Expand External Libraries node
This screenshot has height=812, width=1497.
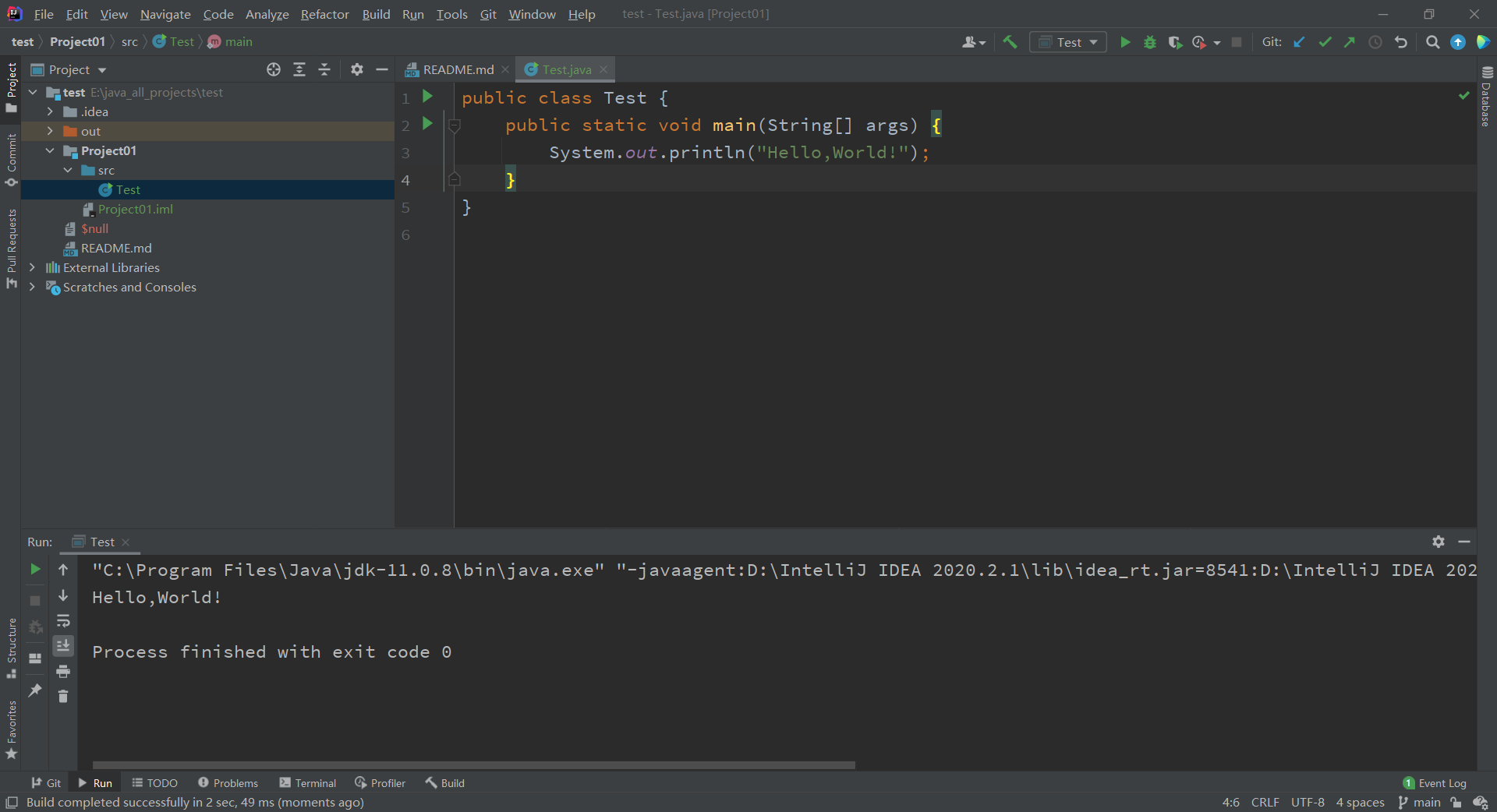pos(32,267)
